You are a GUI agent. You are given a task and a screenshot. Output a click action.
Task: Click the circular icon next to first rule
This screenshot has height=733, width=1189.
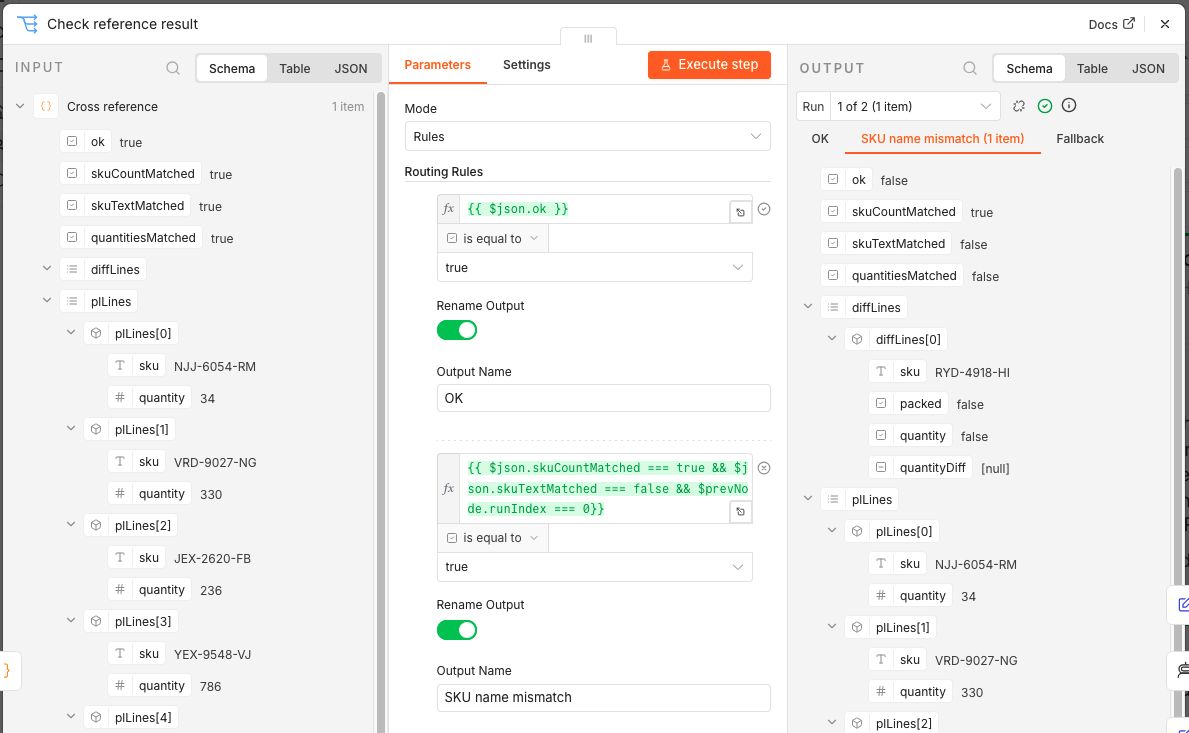pos(764,209)
